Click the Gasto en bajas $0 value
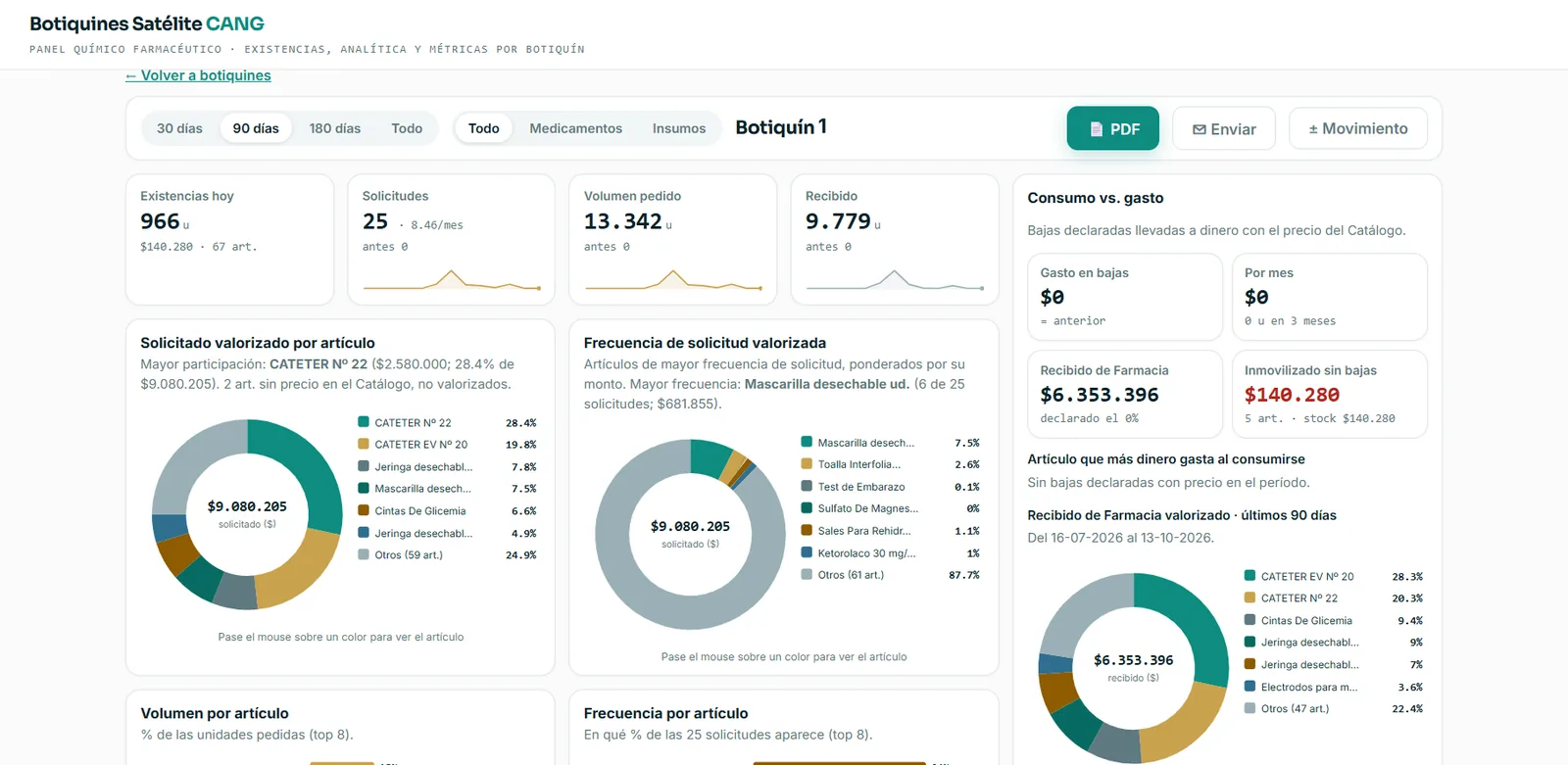This screenshot has width=1568, height=765. pos(1052,297)
